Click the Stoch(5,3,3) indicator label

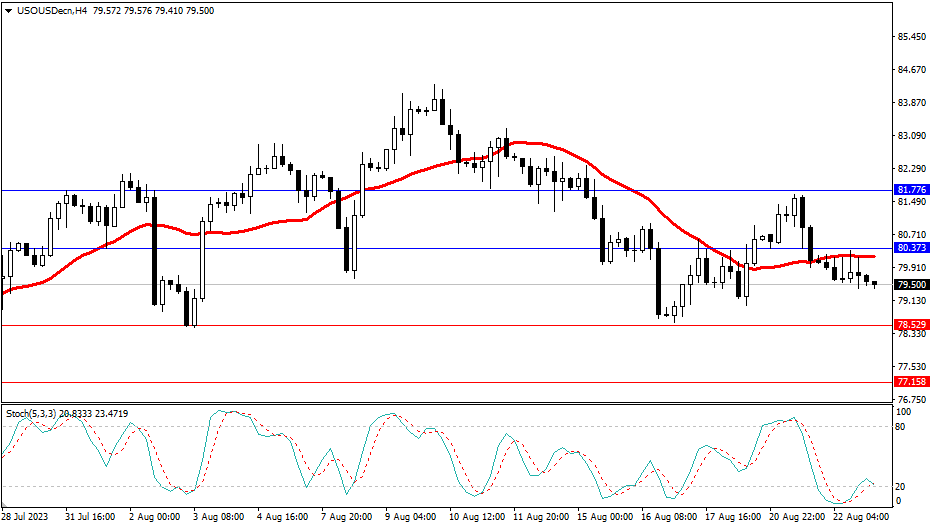tap(36, 413)
